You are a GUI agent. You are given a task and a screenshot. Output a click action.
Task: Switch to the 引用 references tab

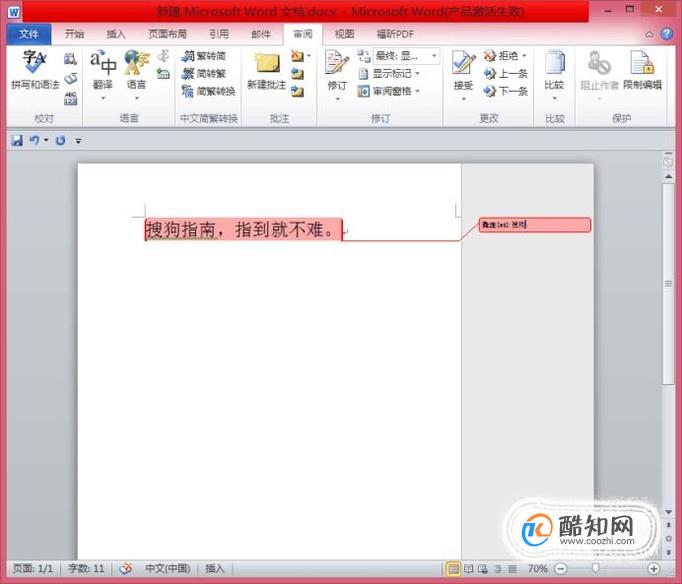219,34
